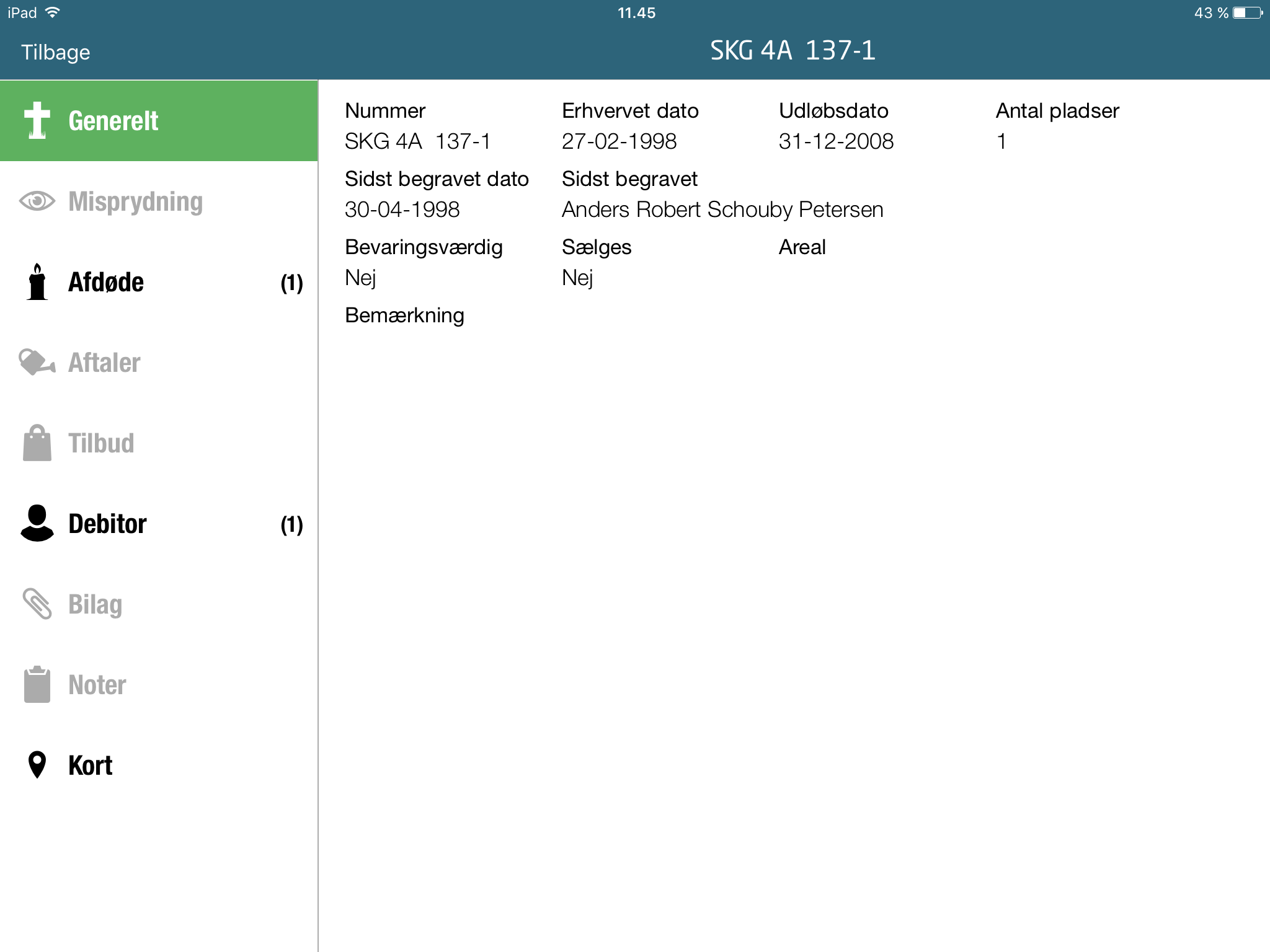The image size is (1270, 952).
Task: Tap the Areal label
Action: coord(802,247)
